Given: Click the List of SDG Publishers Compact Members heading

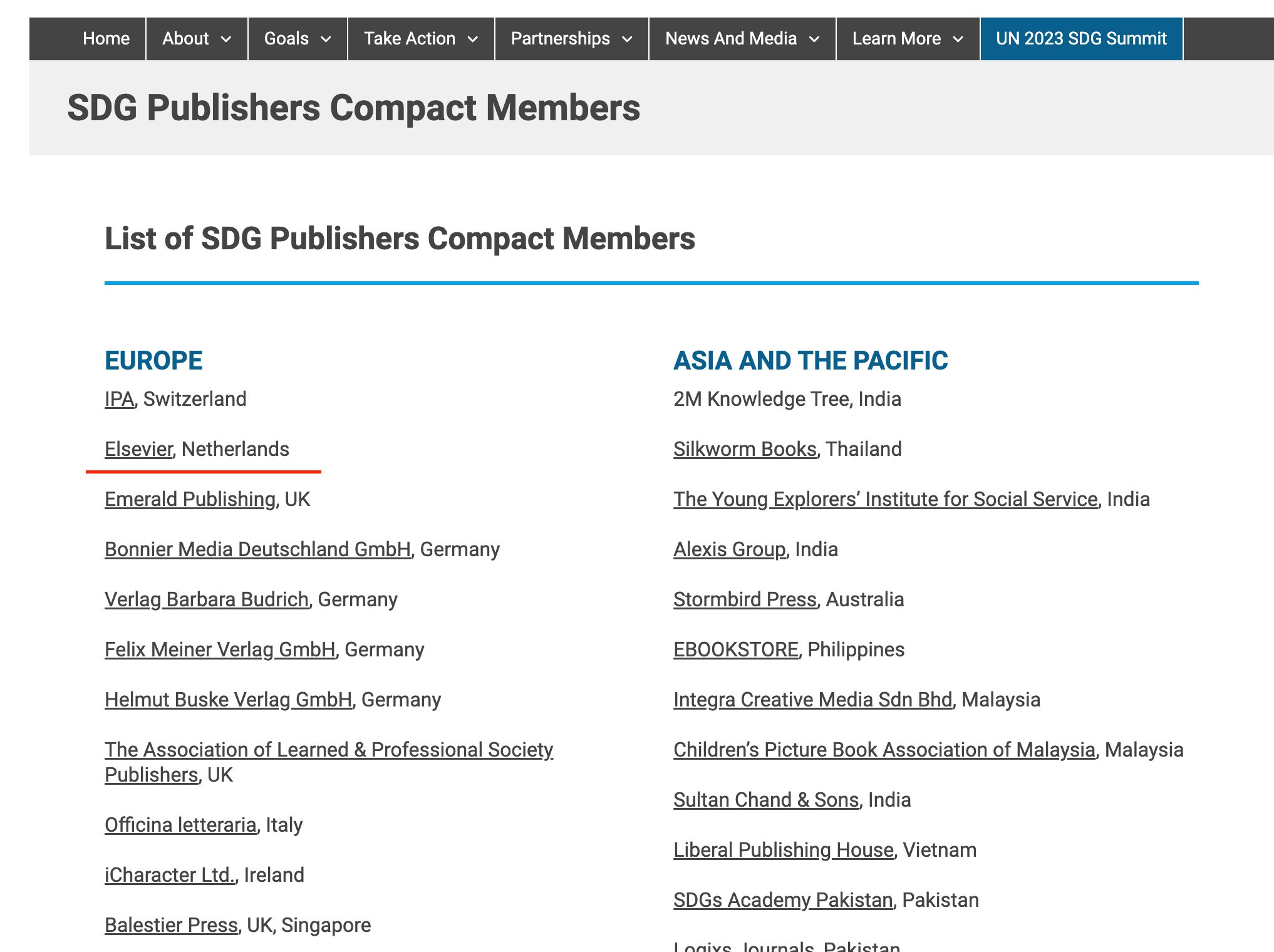Looking at the screenshot, I should (x=400, y=239).
